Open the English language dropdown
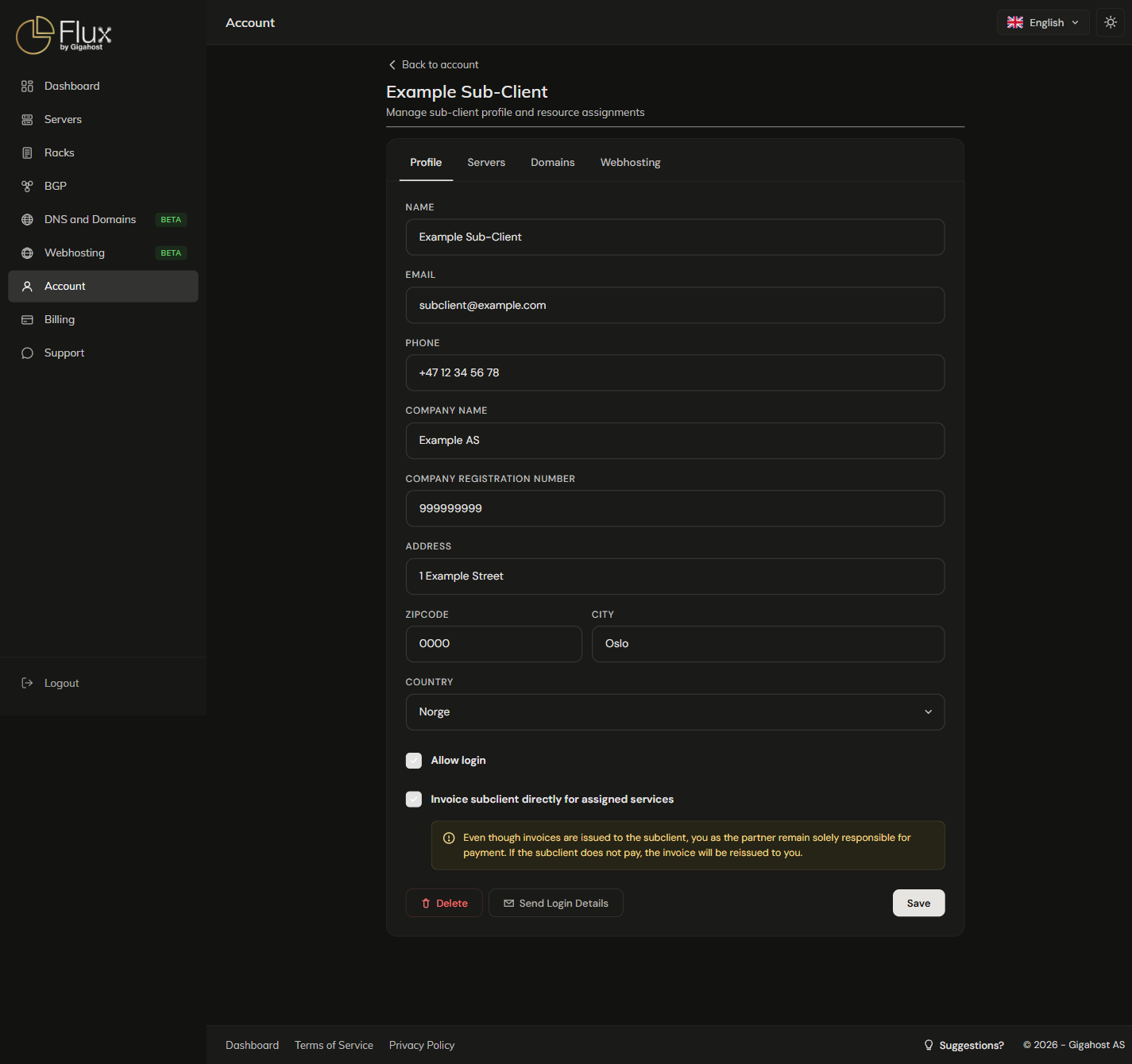The height and width of the screenshot is (1064, 1132). pyautogui.click(x=1043, y=22)
